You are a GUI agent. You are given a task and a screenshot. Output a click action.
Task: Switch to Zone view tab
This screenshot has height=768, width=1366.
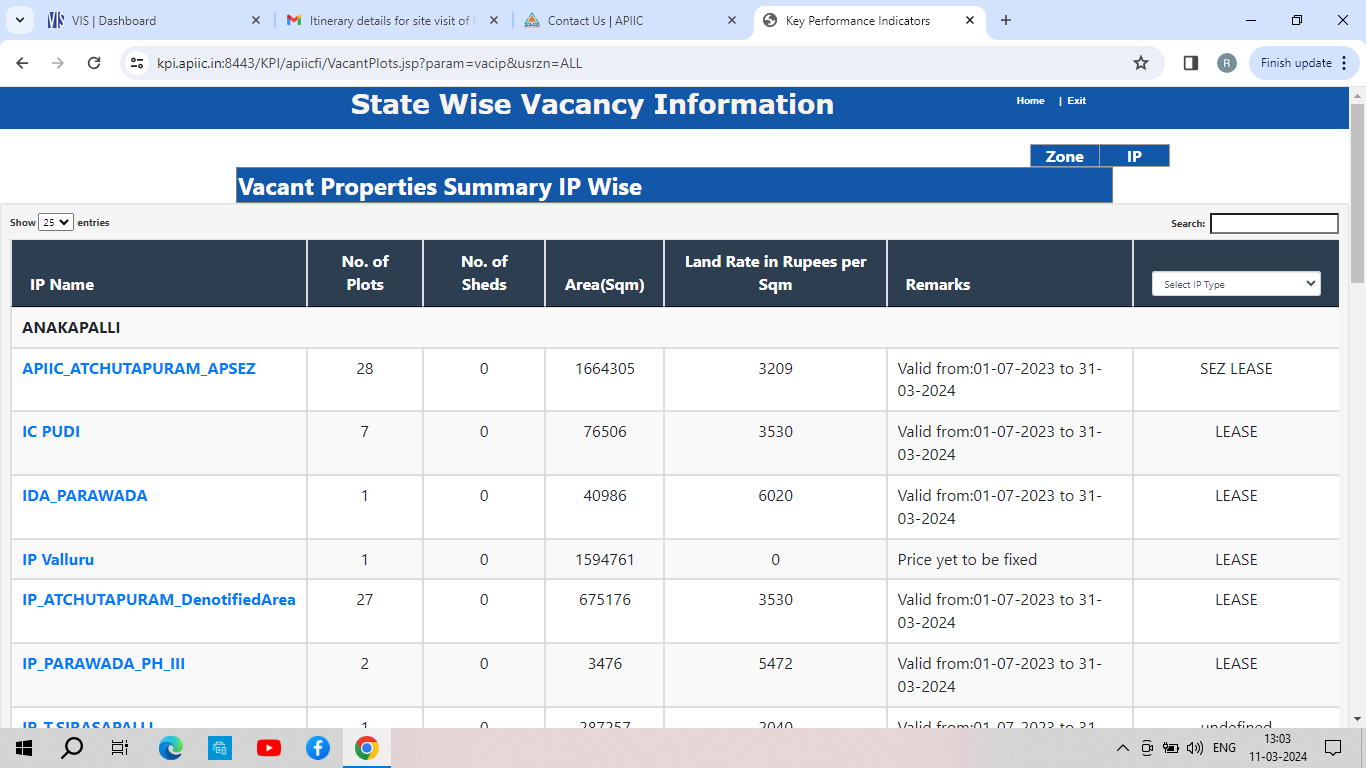pyautogui.click(x=1065, y=156)
